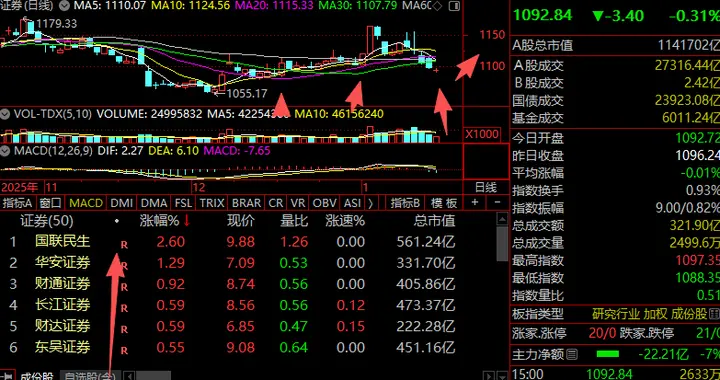Viewport: 720px width, 380px height.
Task: Open the VOL-TDX indicator dropdown arrow
Action: pos(5,114)
